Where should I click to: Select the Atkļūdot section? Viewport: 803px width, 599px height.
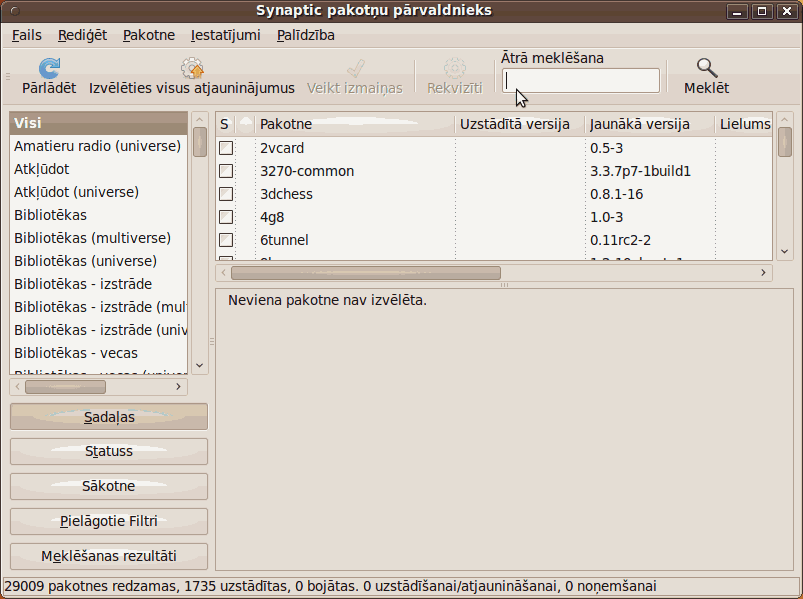pyautogui.click(x=98, y=169)
